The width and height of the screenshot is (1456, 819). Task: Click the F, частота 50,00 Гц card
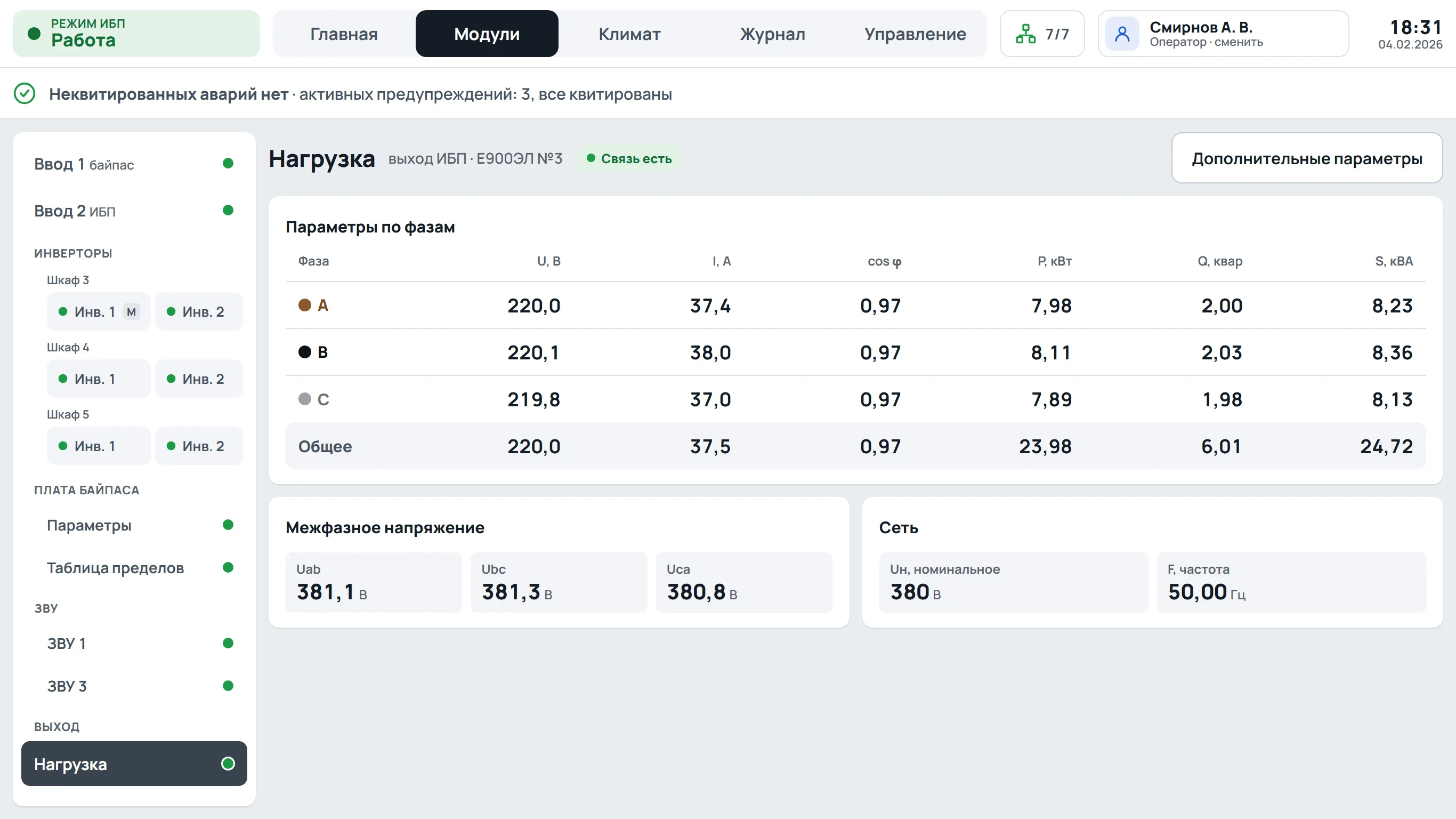click(x=1291, y=583)
